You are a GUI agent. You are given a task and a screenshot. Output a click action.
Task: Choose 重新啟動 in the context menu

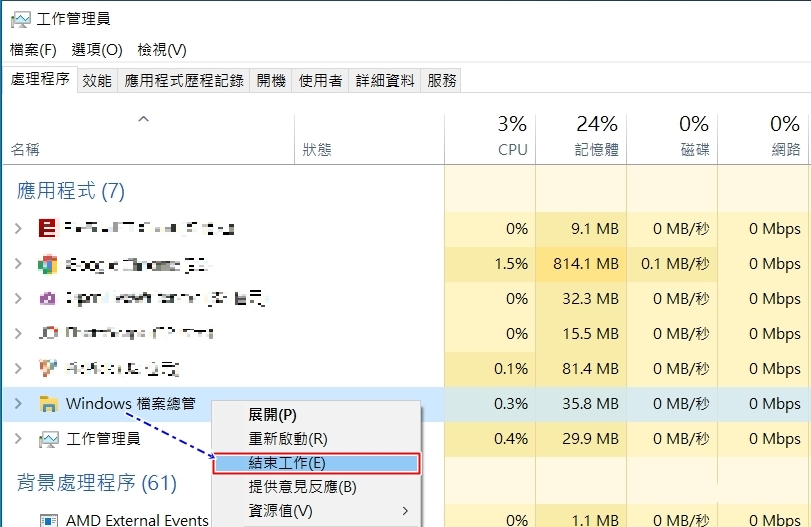click(x=288, y=438)
